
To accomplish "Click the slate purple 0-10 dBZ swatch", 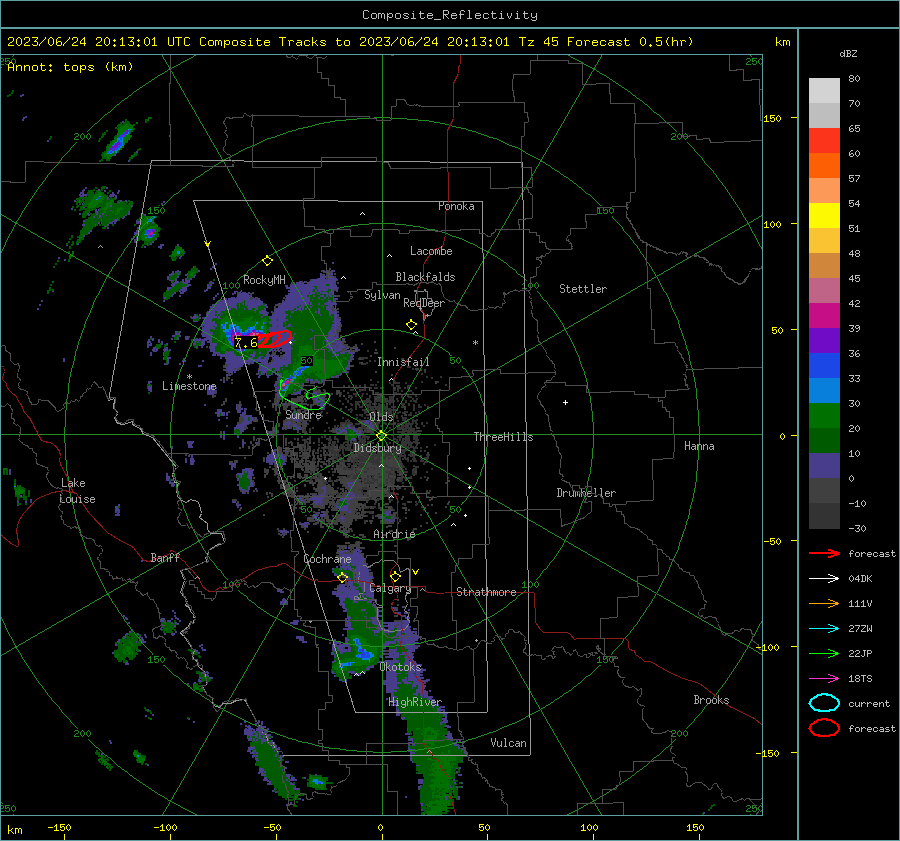I will point(824,465).
